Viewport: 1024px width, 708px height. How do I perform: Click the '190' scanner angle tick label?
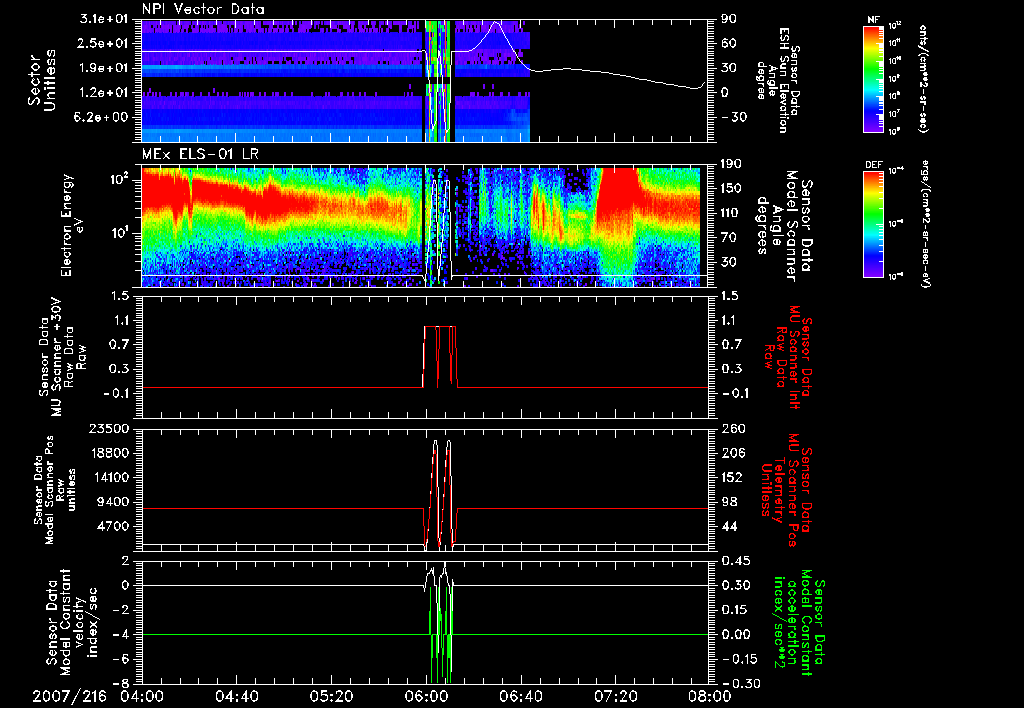(731, 164)
